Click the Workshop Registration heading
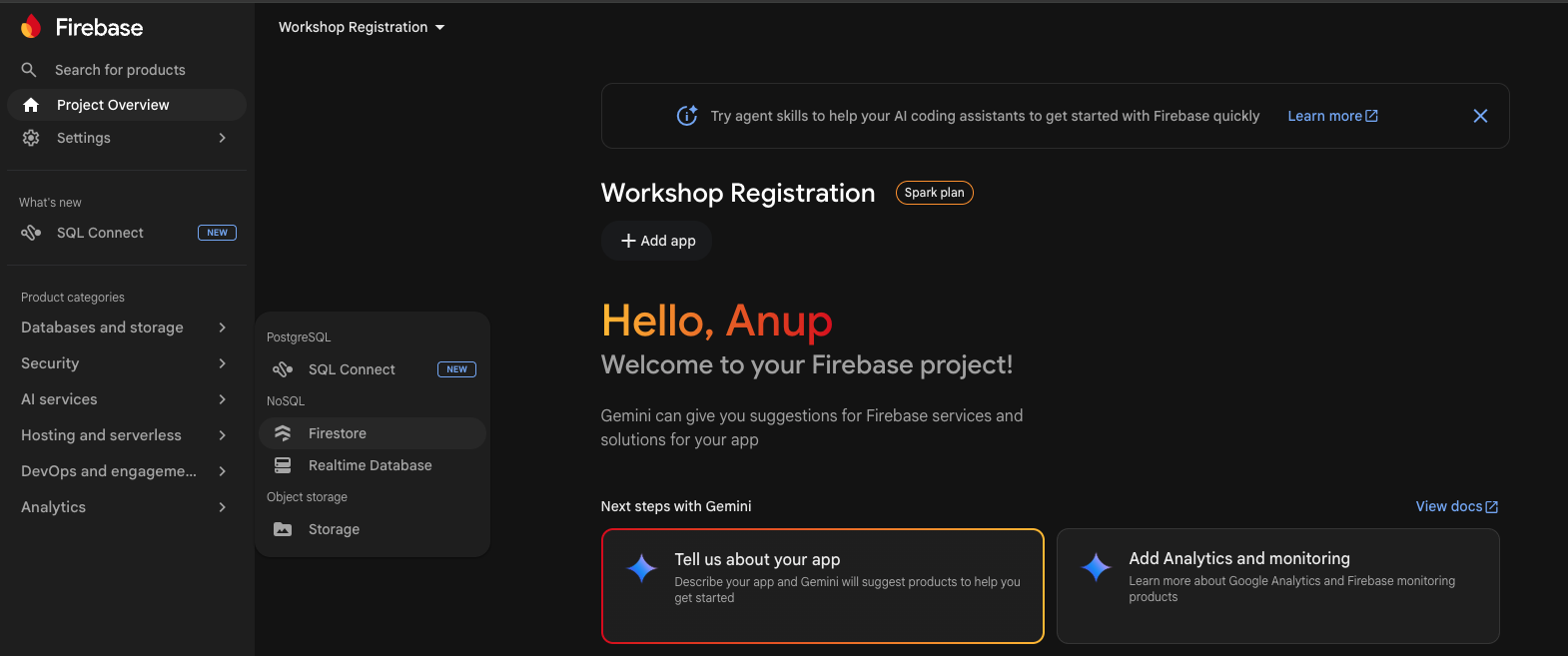 pyautogui.click(x=738, y=193)
